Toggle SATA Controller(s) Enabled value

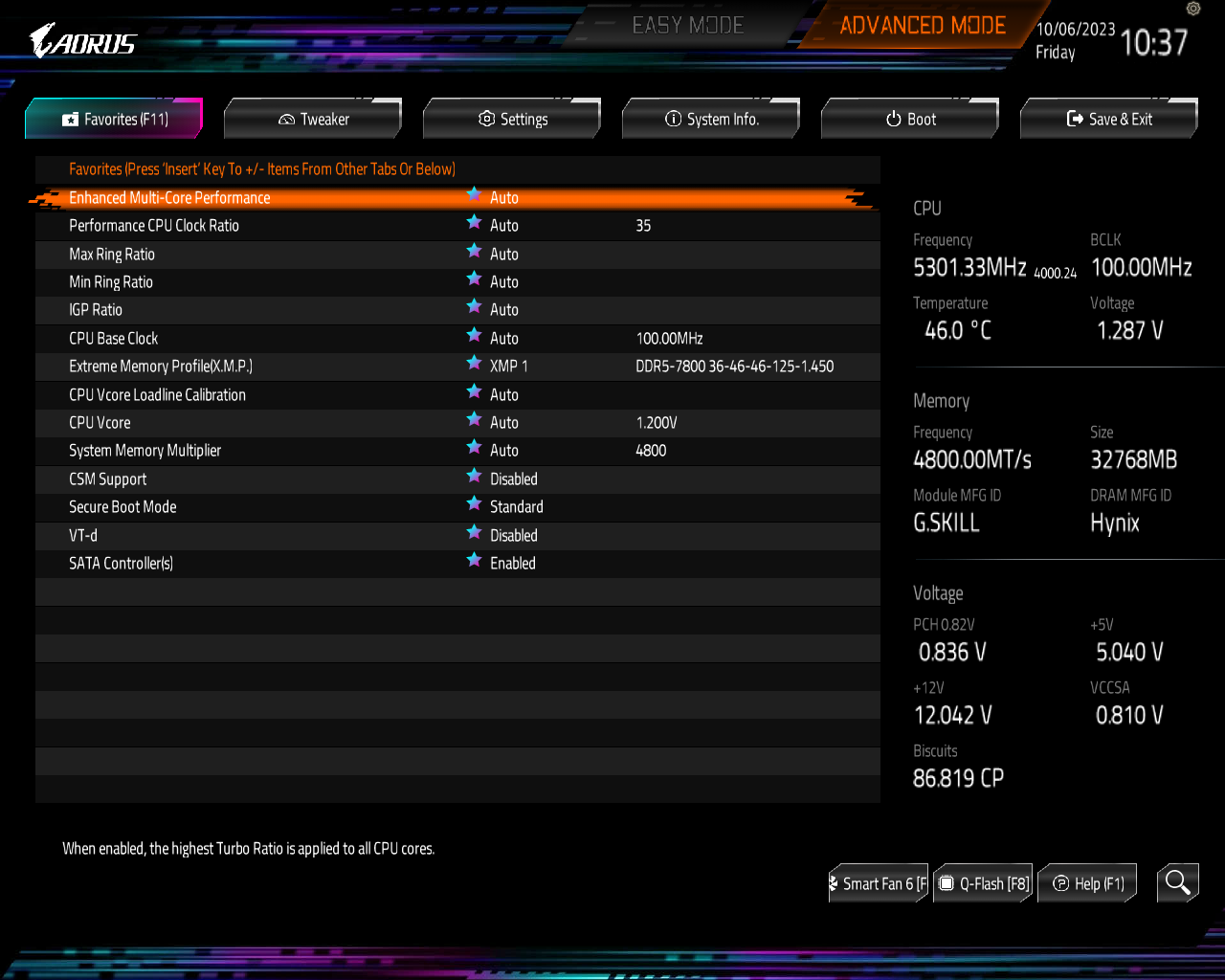[513, 564]
